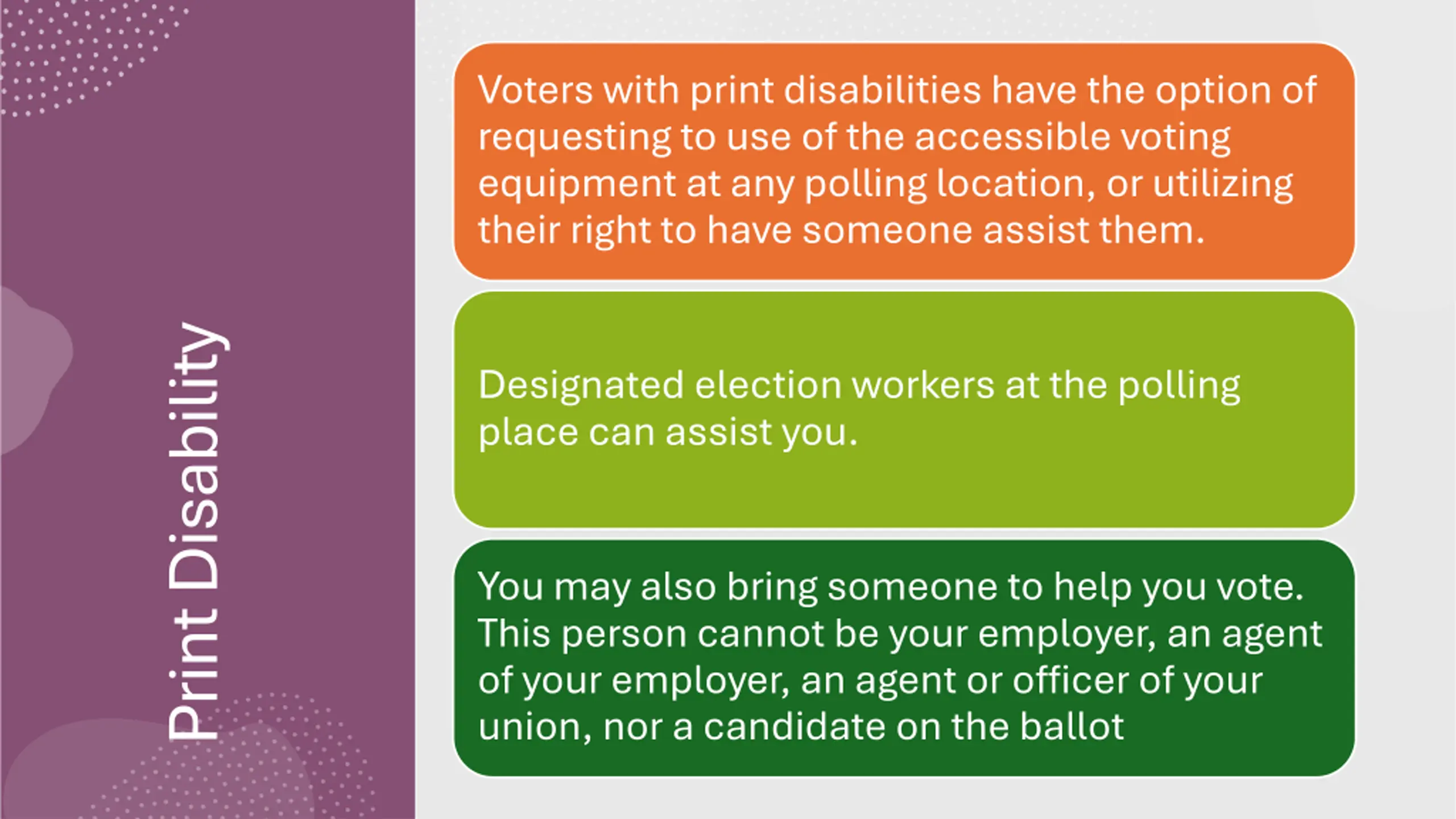Screen dimensions: 1456x819
Task: Click the words candidate on the ballot
Action: click(x=913, y=726)
